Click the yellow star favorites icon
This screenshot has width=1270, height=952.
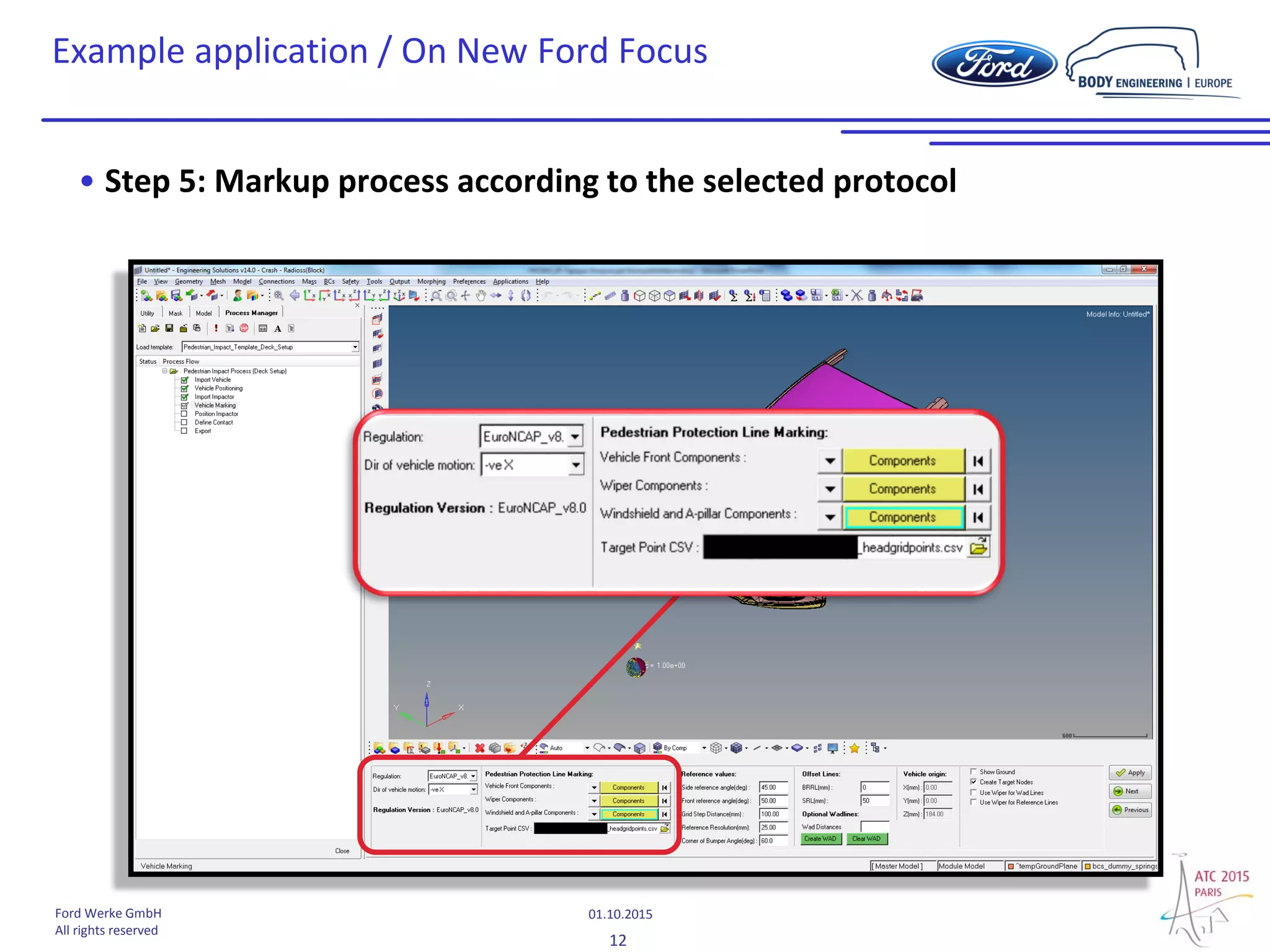[x=855, y=748]
